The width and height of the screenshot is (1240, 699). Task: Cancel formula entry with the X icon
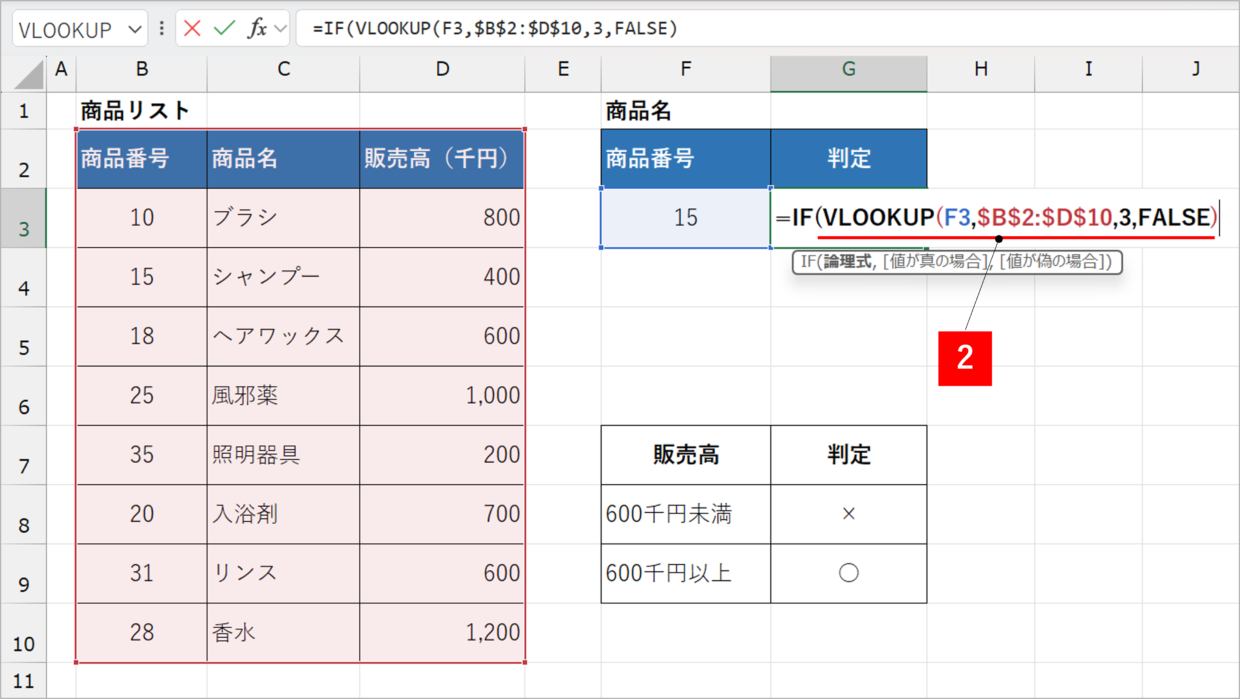click(192, 29)
